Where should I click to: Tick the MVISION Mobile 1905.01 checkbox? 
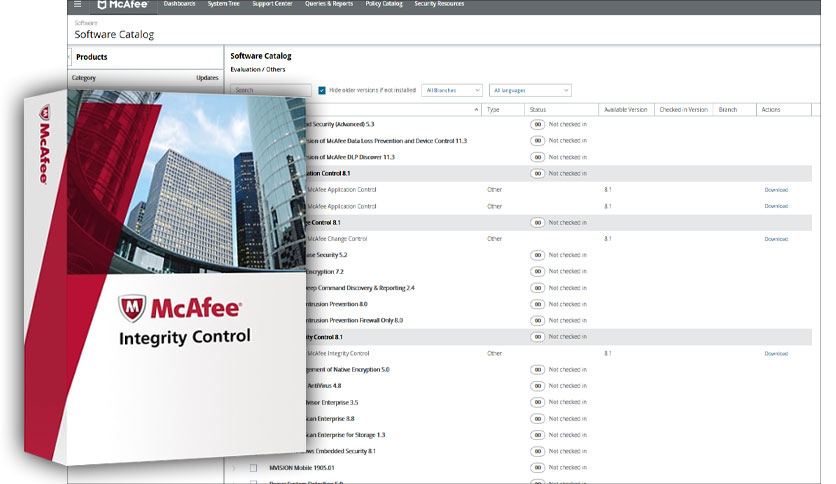(253, 468)
